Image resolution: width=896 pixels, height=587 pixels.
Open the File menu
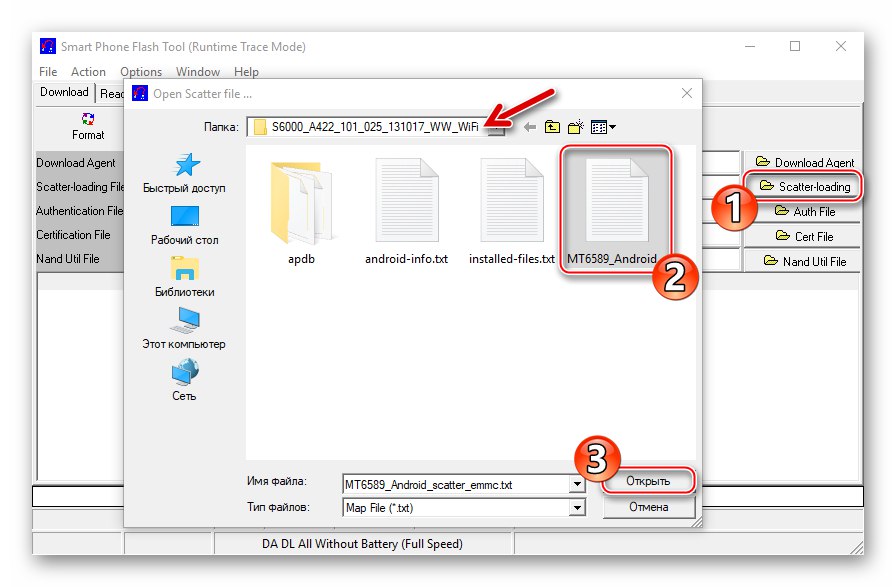pyautogui.click(x=48, y=71)
